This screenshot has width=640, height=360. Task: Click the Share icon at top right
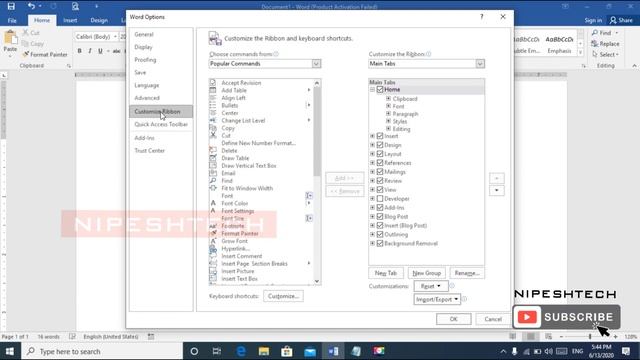[613, 20]
